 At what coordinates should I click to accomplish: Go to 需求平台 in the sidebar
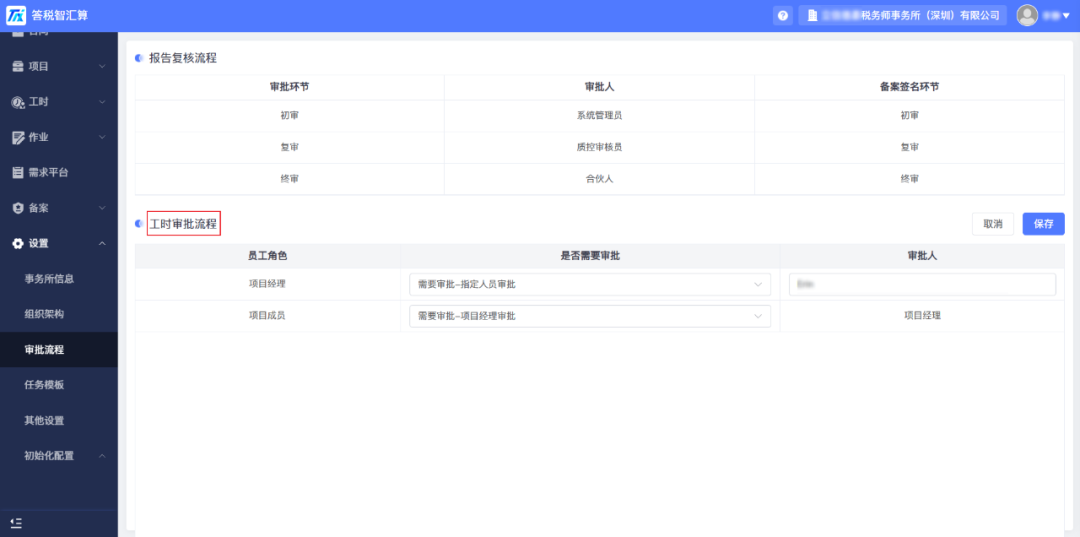pyautogui.click(x=48, y=173)
